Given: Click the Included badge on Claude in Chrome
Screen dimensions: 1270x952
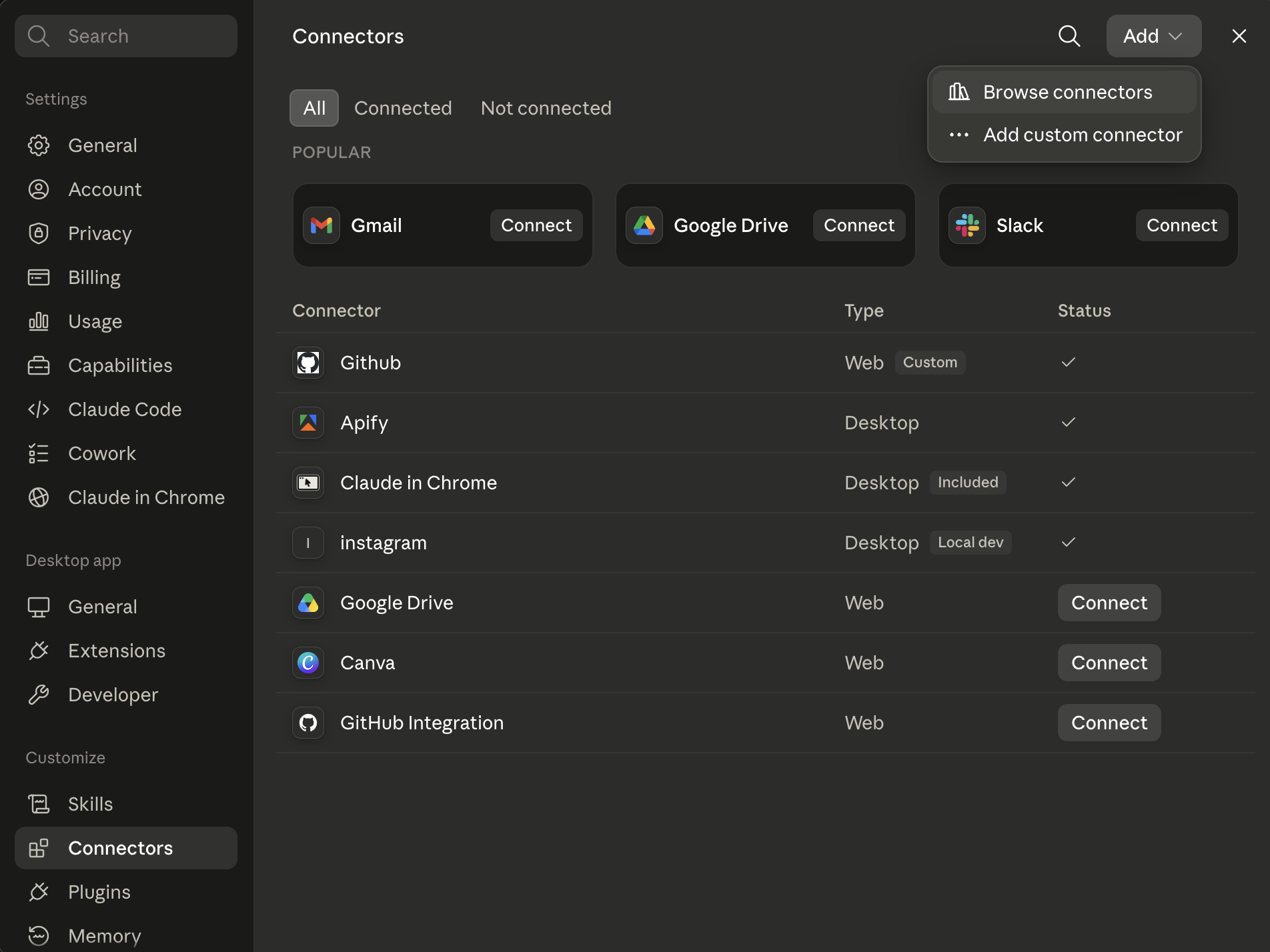Looking at the screenshot, I should coord(968,483).
